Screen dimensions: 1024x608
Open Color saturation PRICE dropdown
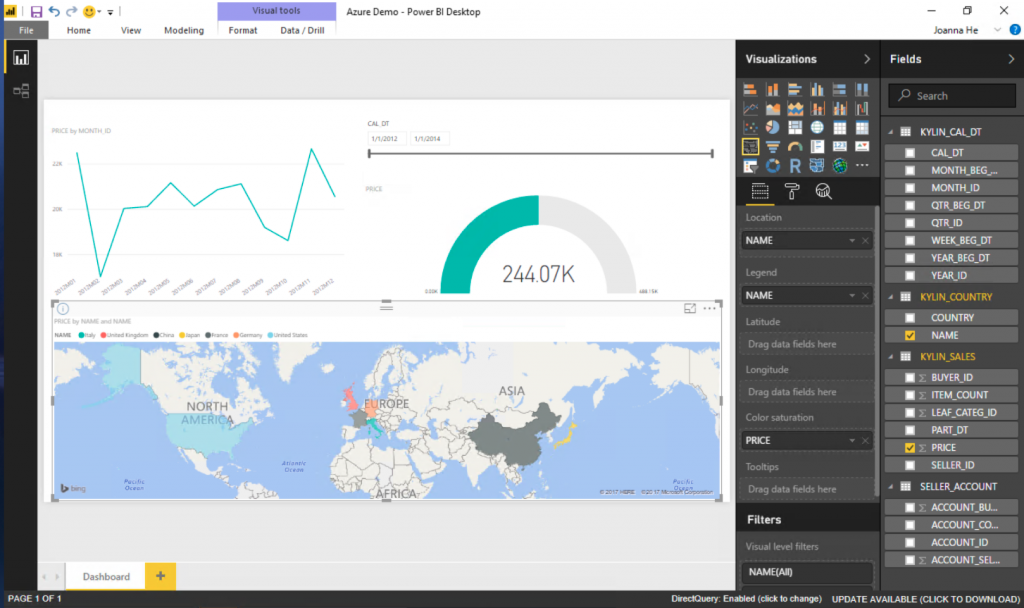pyautogui.click(x=852, y=441)
